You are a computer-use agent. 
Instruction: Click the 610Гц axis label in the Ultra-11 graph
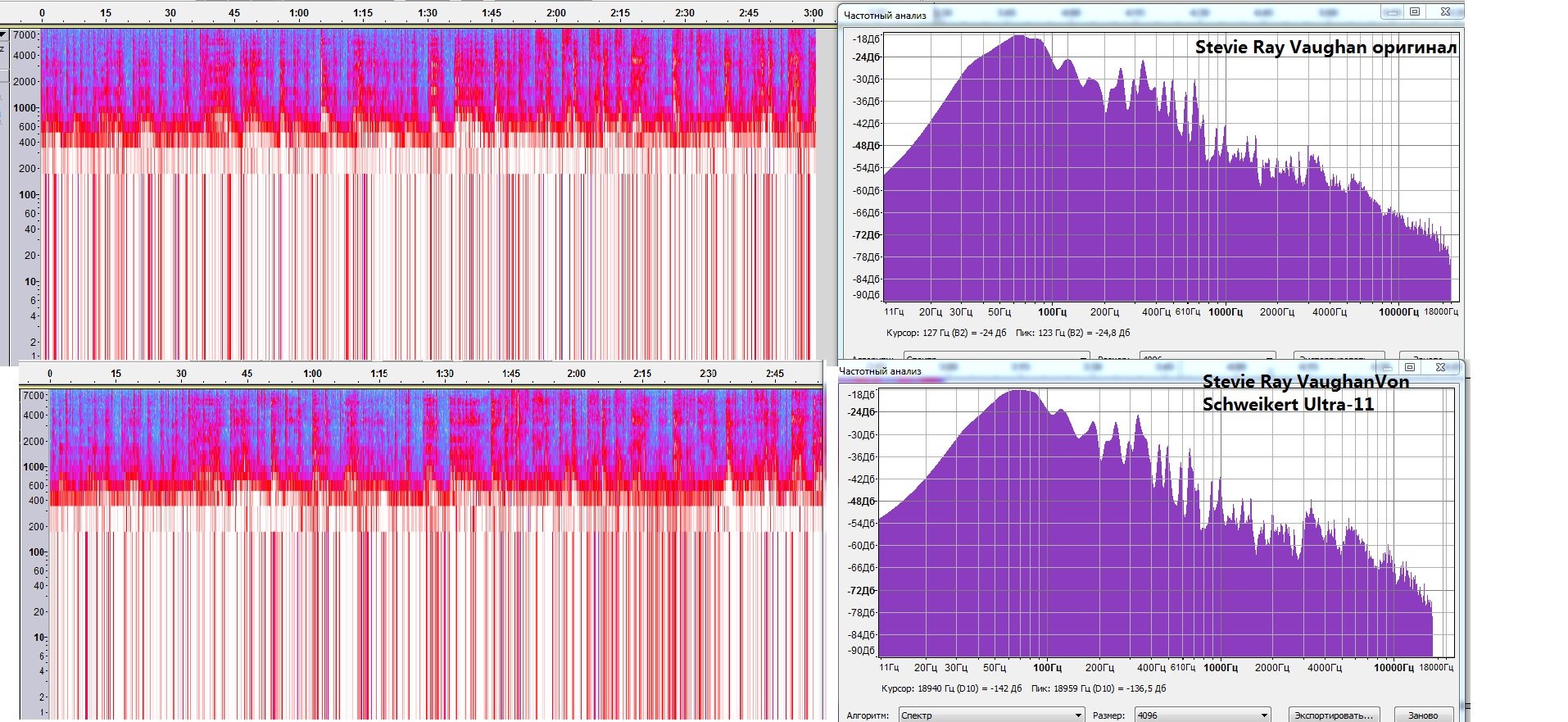(1183, 667)
